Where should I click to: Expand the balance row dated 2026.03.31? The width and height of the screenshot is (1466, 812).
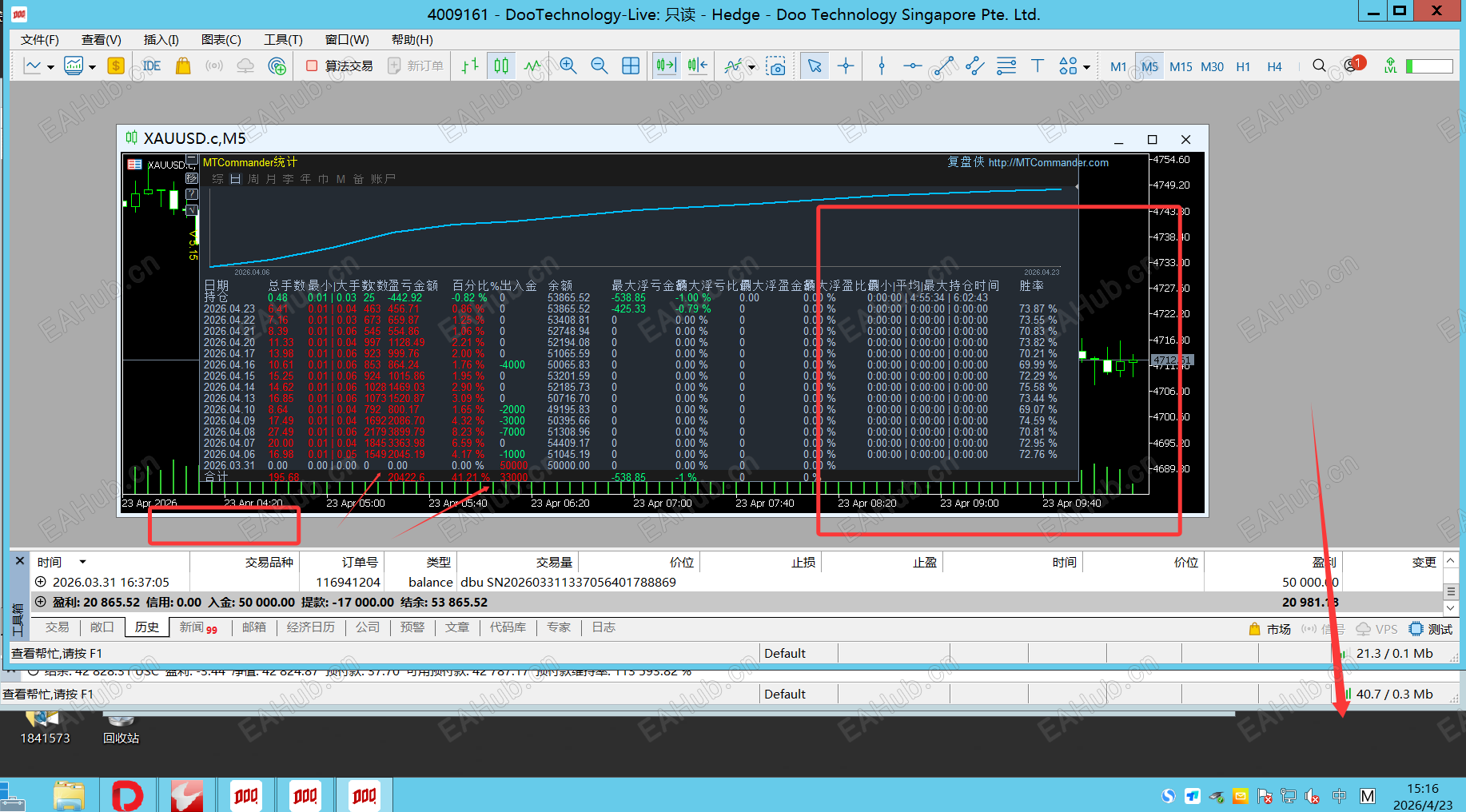coord(41,582)
